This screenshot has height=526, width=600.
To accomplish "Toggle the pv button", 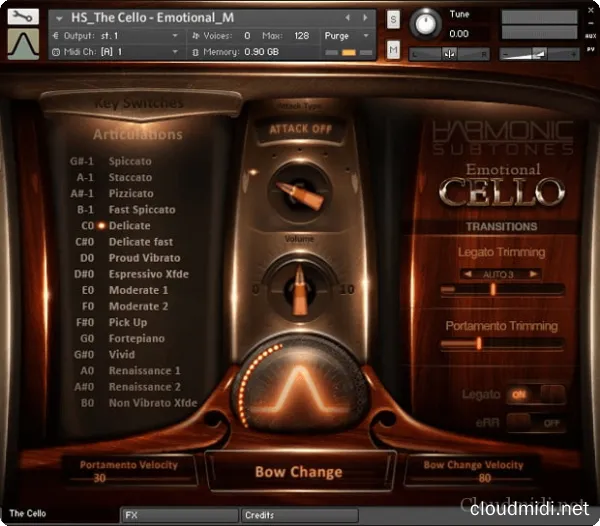I will pos(590,49).
